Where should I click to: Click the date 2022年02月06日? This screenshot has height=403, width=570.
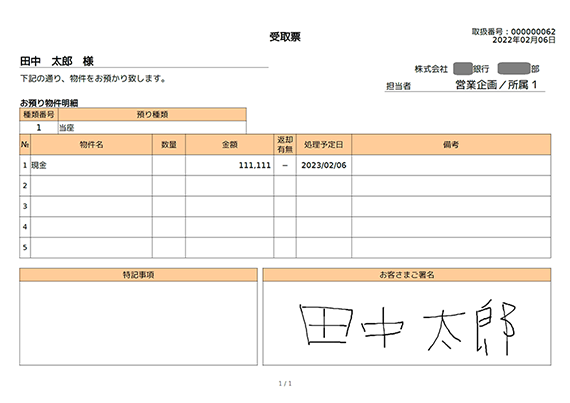(x=524, y=40)
